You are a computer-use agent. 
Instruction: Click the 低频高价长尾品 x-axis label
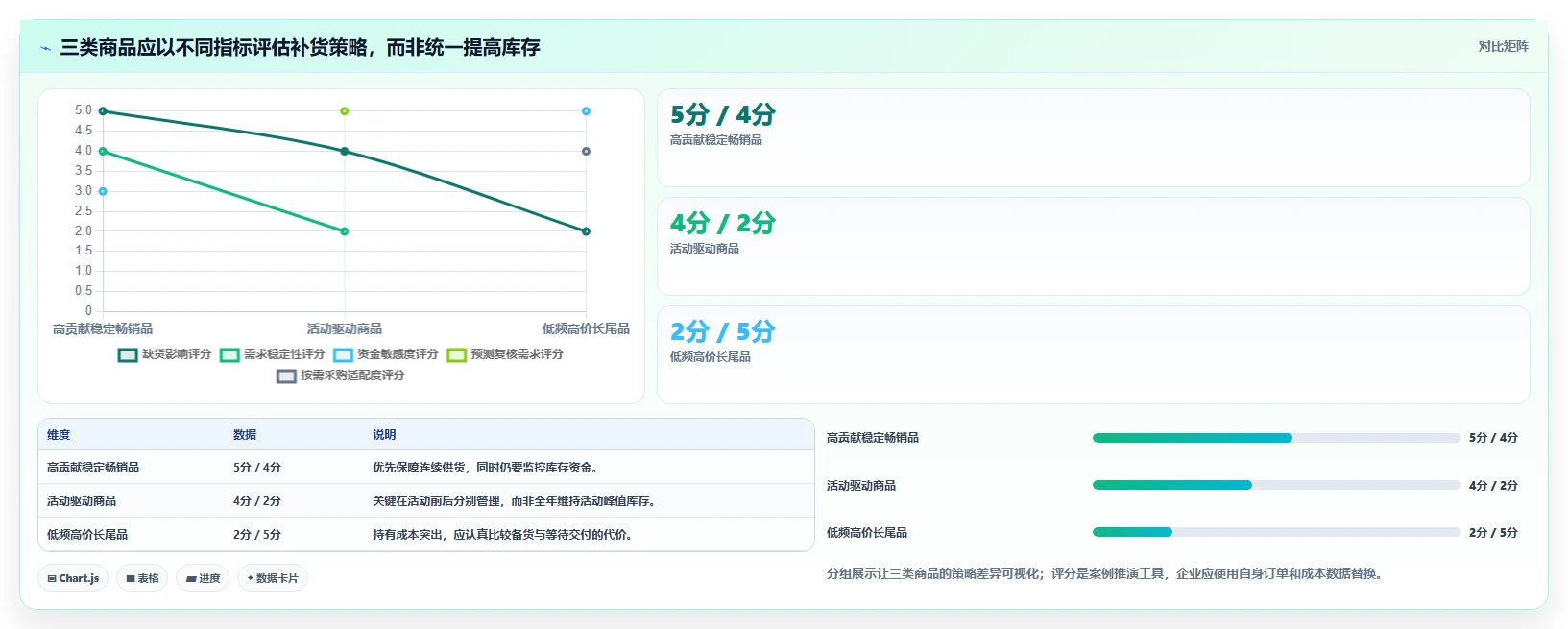pyautogui.click(x=586, y=329)
